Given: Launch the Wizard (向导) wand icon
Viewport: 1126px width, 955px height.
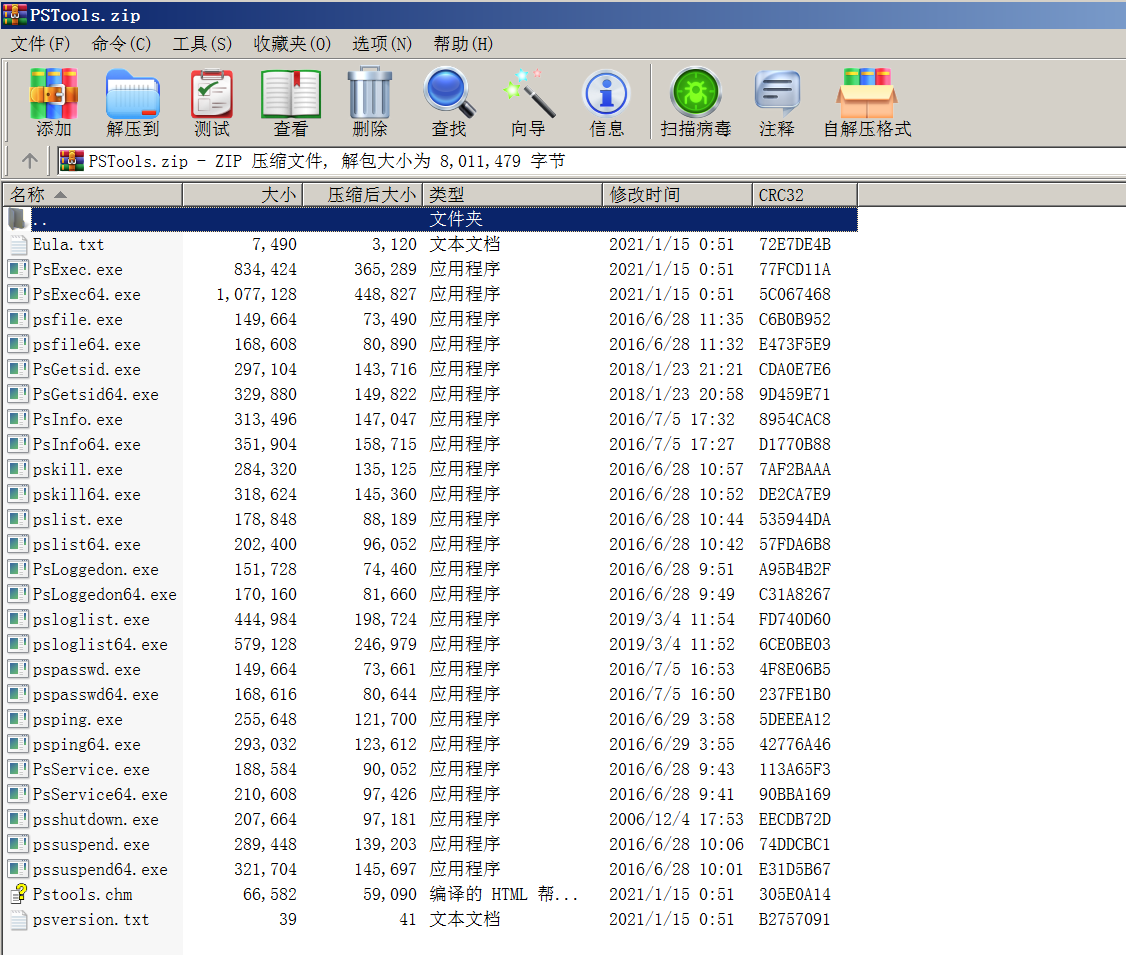Looking at the screenshot, I should click(x=529, y=93).
